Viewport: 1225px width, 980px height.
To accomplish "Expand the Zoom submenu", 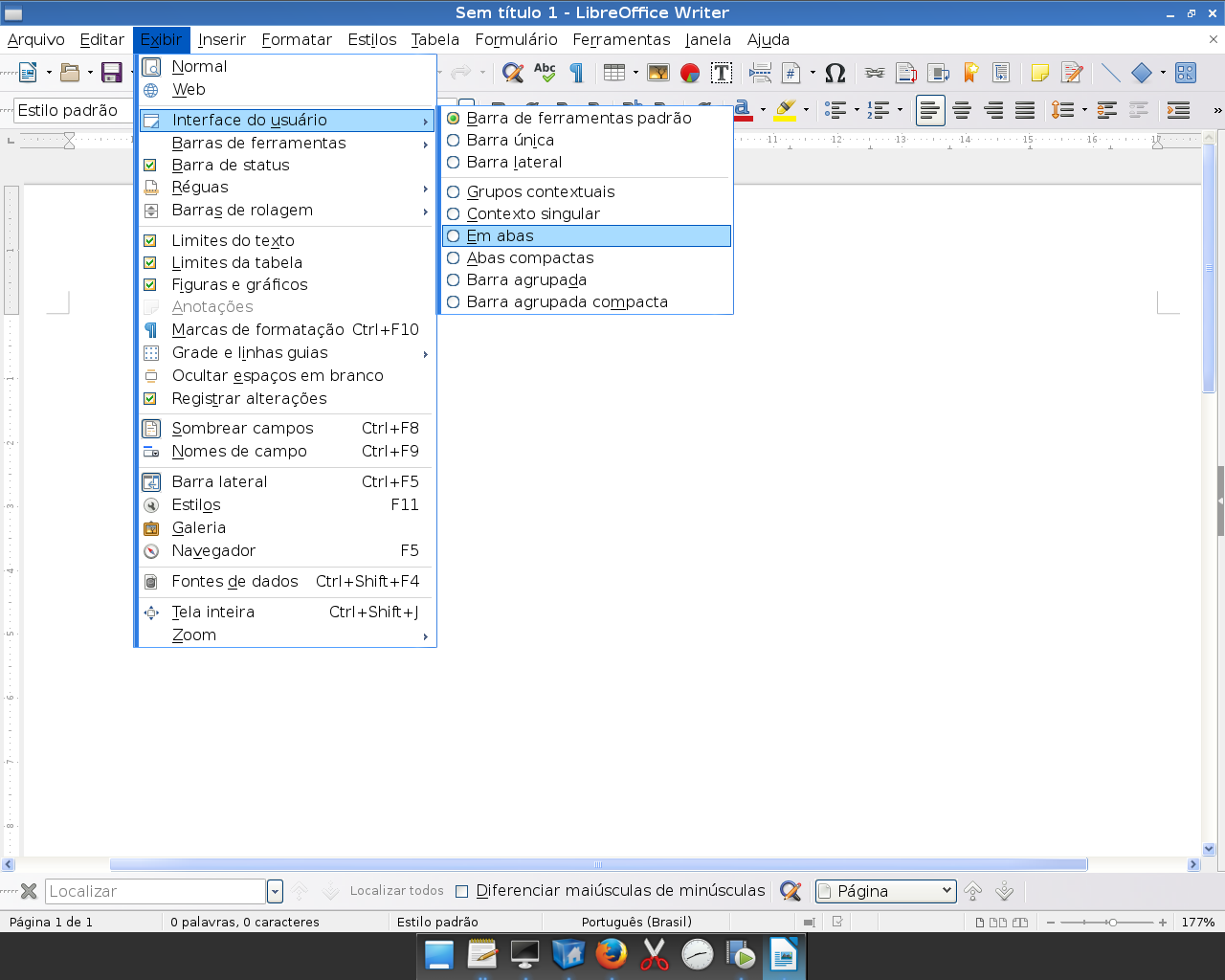I will click(x=286, y=635).
